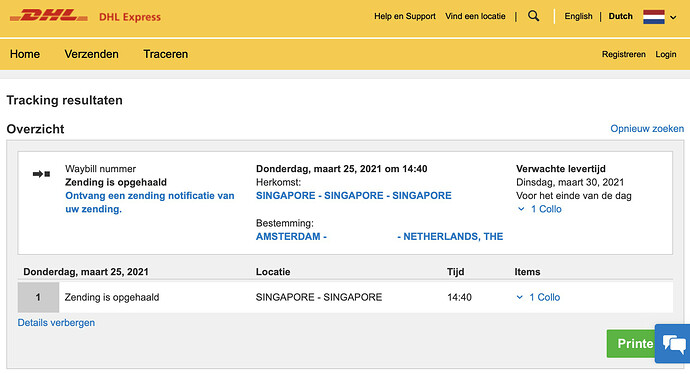690x374 pixels.
Task: Open the Traceren menu
Action: (165, 54)
